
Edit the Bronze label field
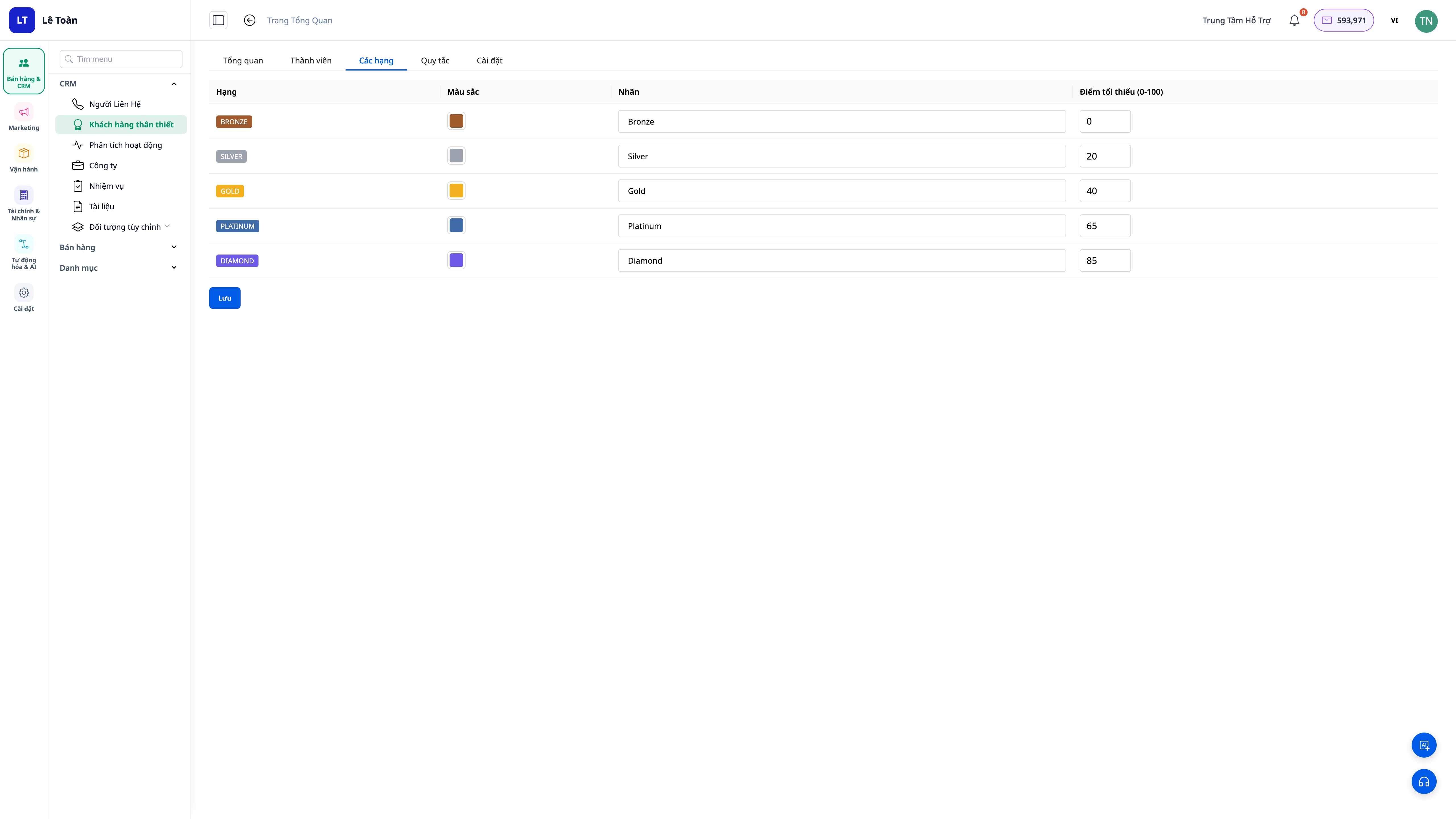842,121
